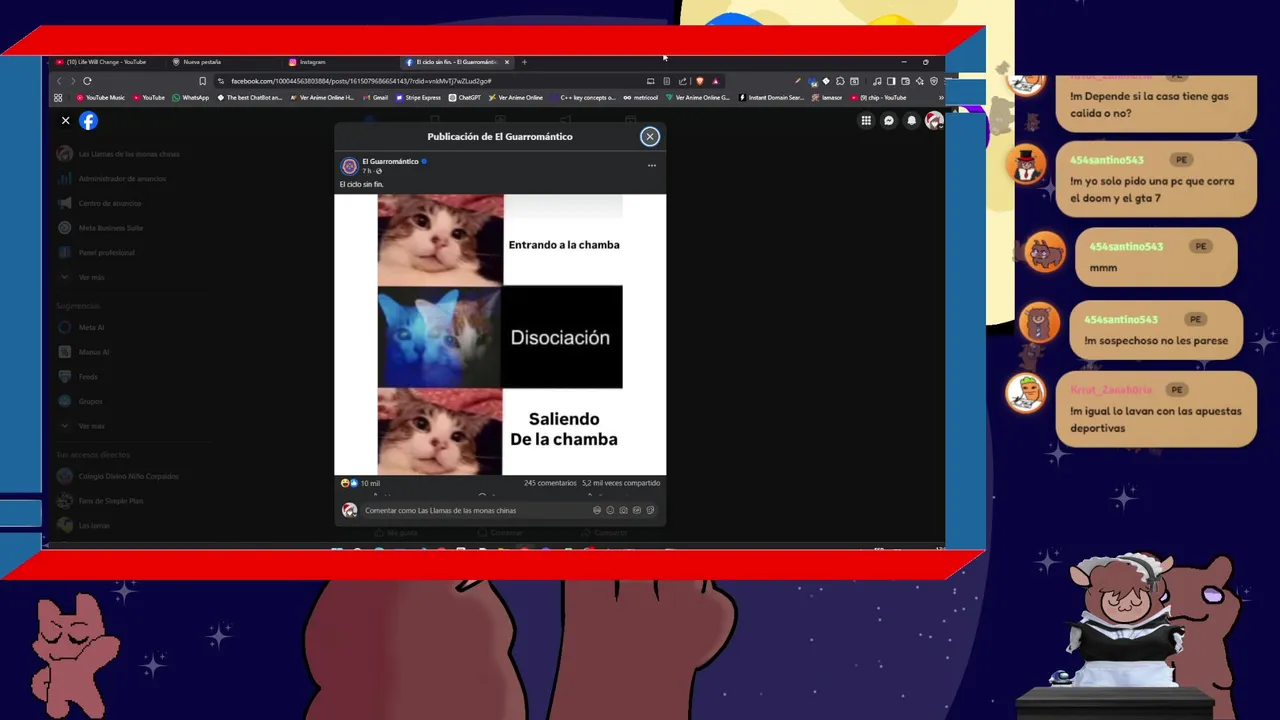The width and height of the screenshot is (1280, 720).
Task: Close the El ciclo sin fin Facebook tab
Action: click(x=507, y=62)
